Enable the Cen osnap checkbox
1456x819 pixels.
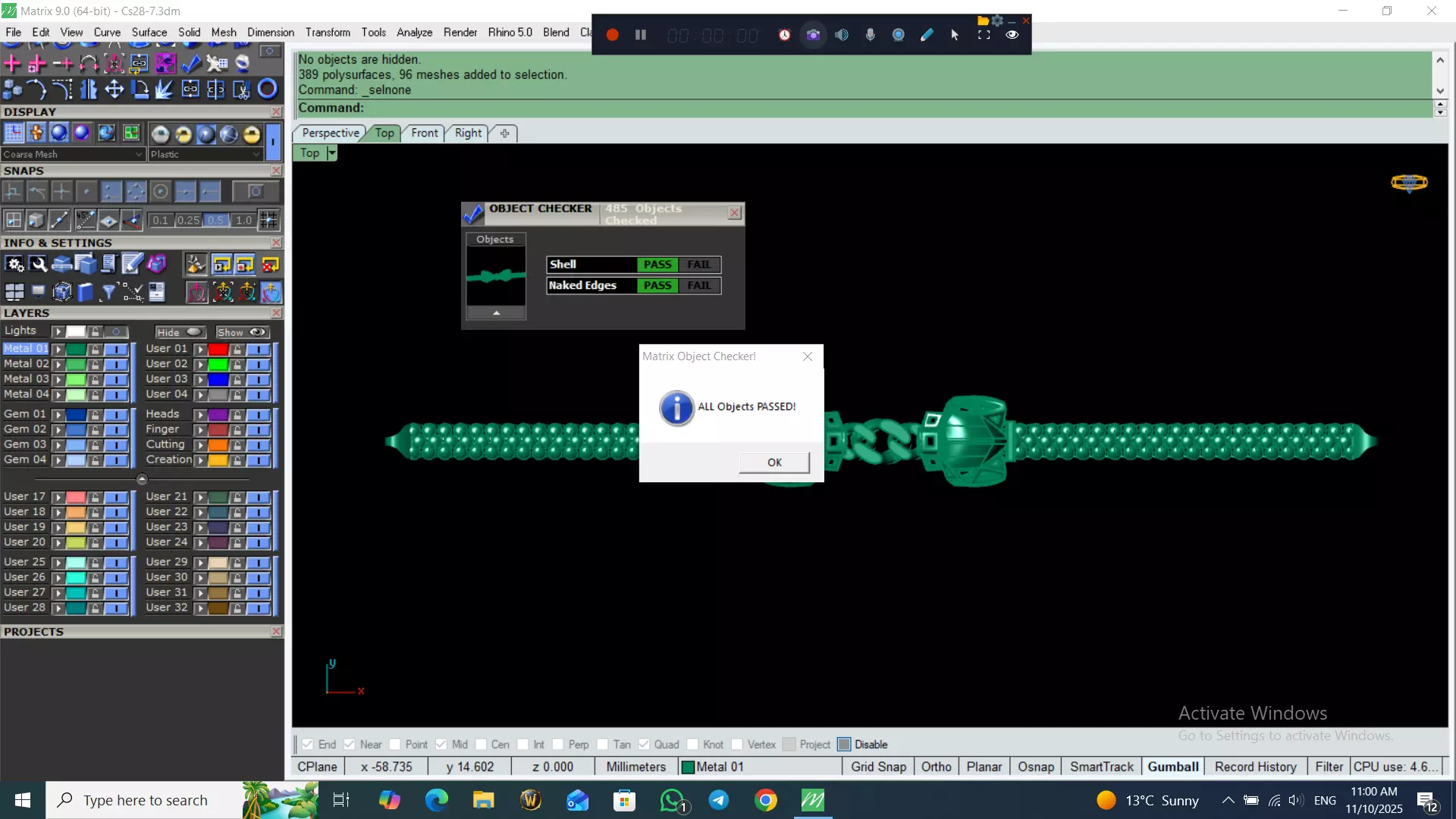coord(481,745)
